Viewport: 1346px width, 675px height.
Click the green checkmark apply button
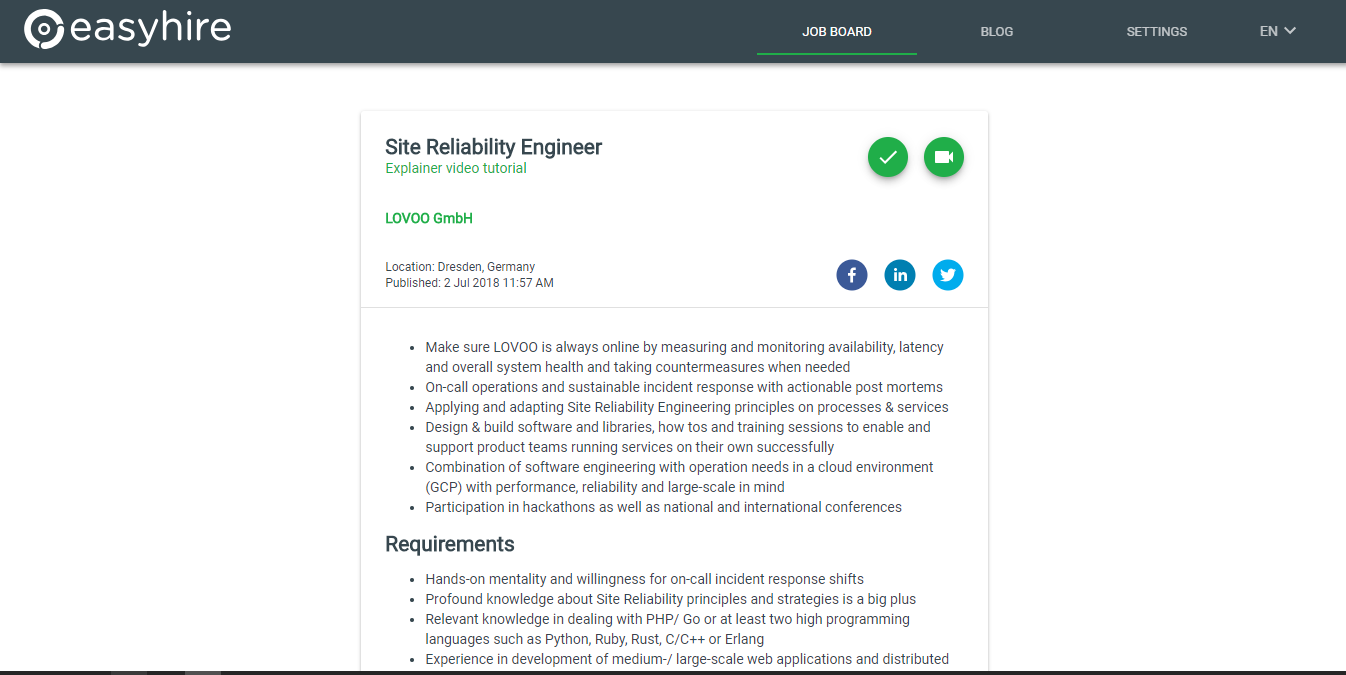point(888,157)
